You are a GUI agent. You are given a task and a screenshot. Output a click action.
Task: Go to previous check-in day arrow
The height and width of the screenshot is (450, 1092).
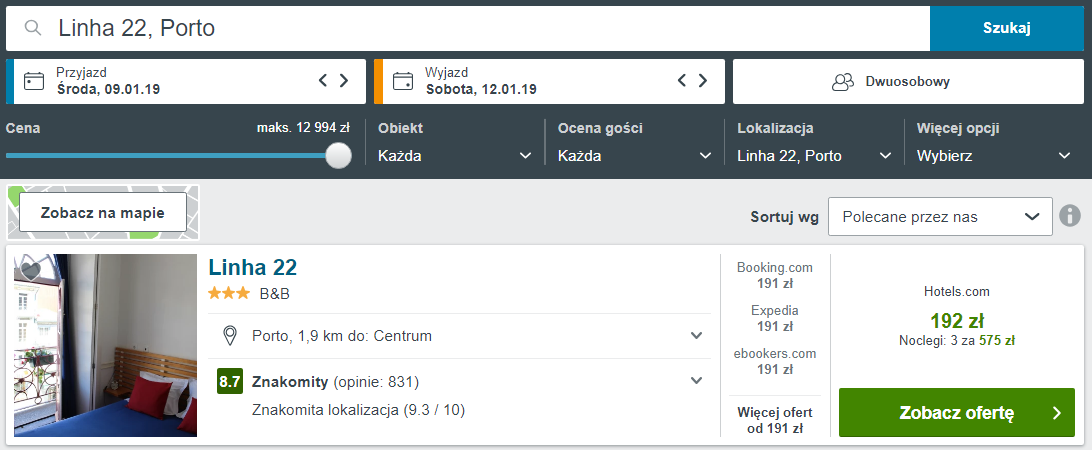(x=323, y=80)
